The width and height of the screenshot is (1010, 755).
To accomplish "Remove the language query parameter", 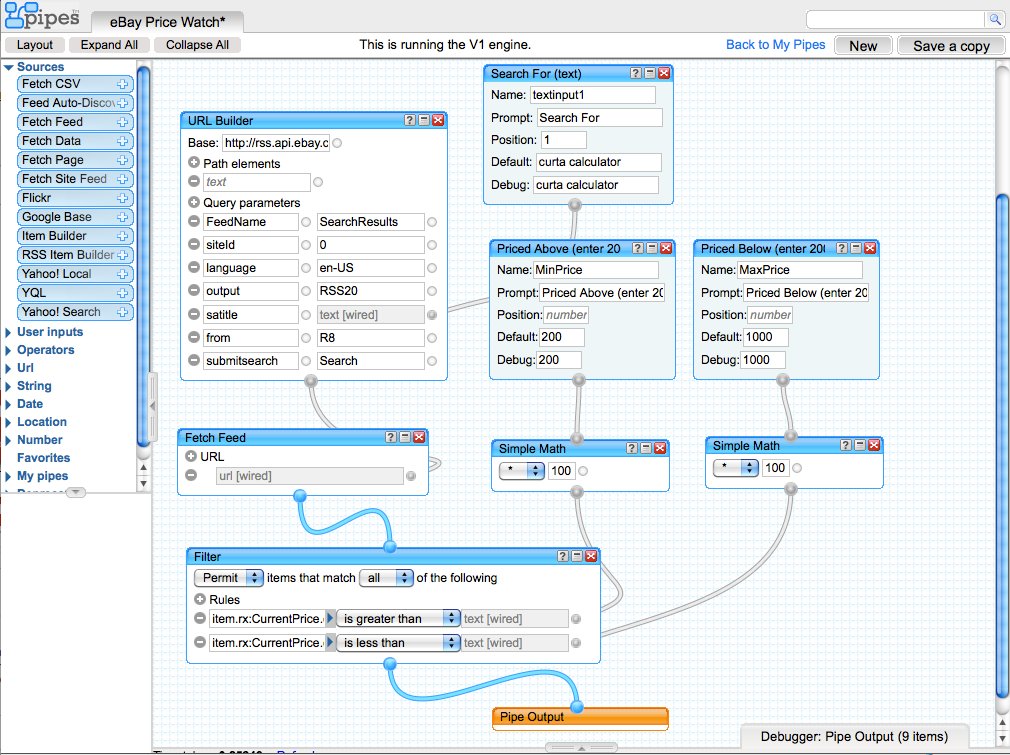I will (193, 267).
